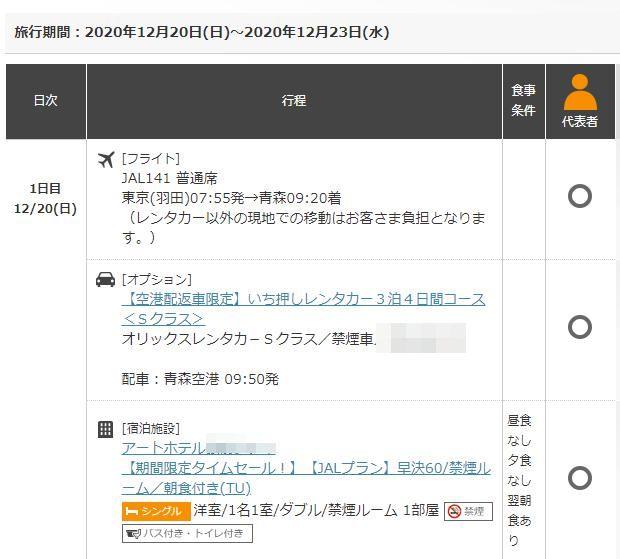Select the representative circle for the hotel stay
This screenshot has width=620, height=559.
pyautogui.click(x=580, y=478)
